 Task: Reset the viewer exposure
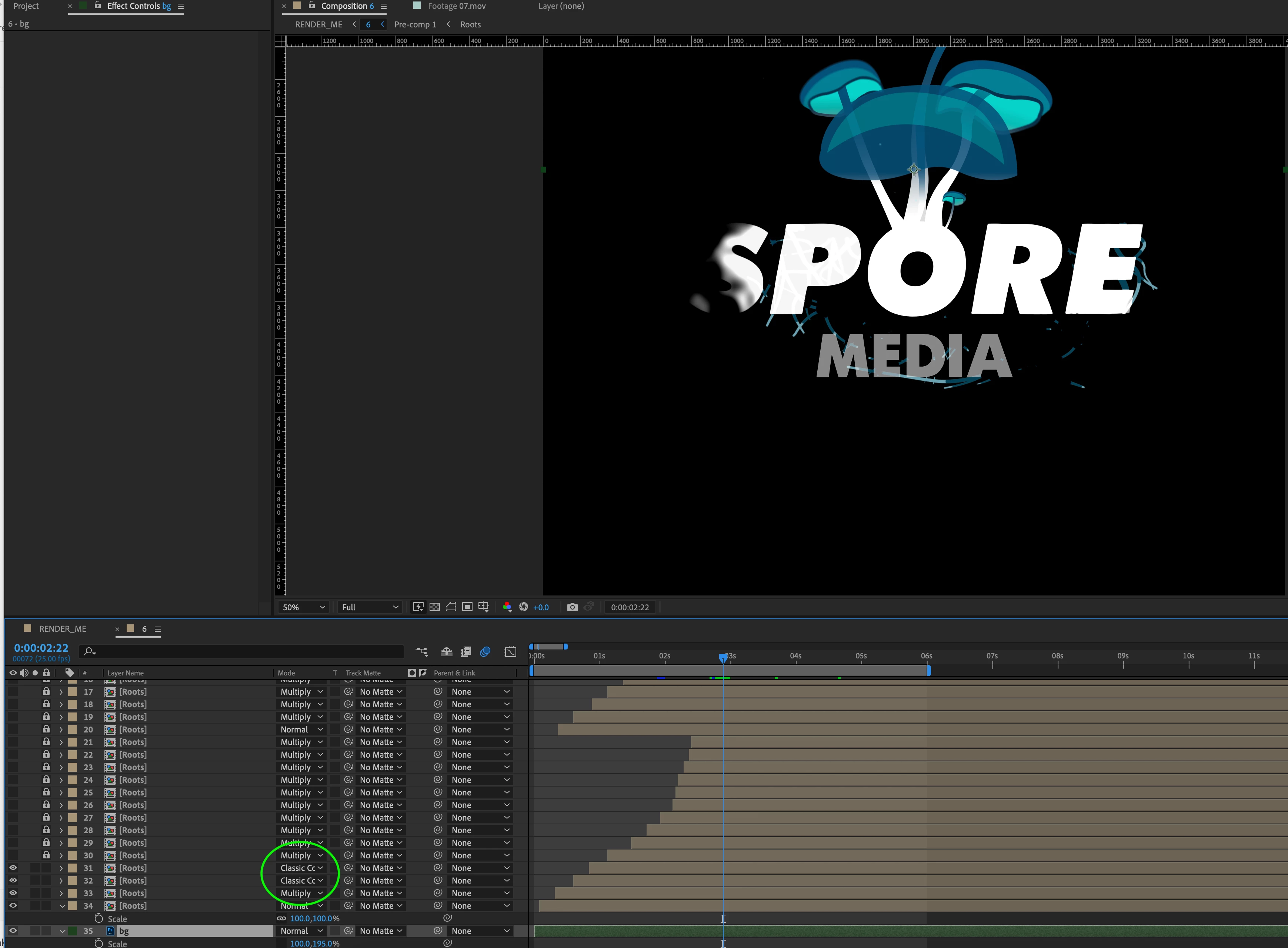click(523, 607)
